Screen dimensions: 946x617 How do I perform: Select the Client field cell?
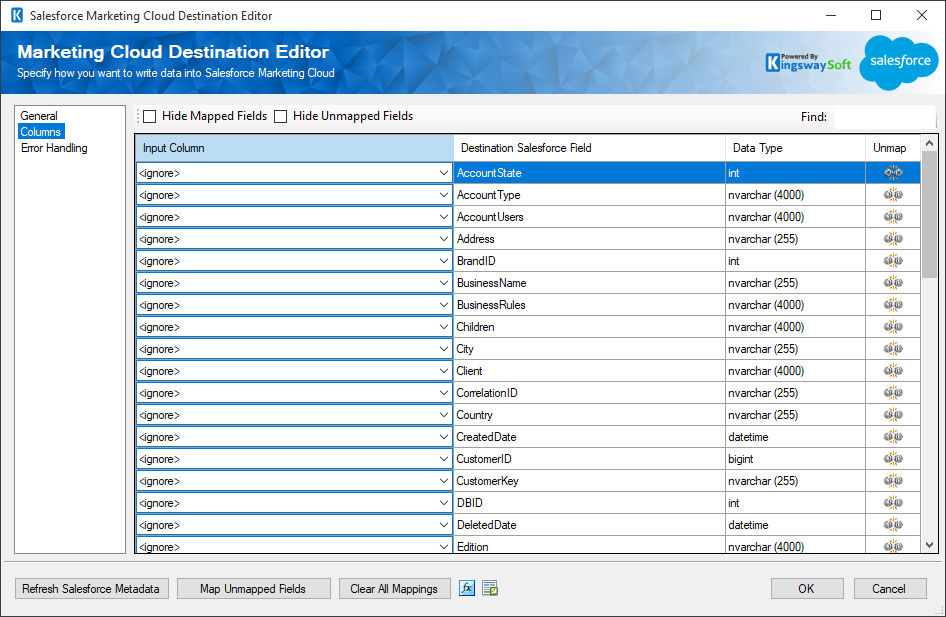point(589,371)
